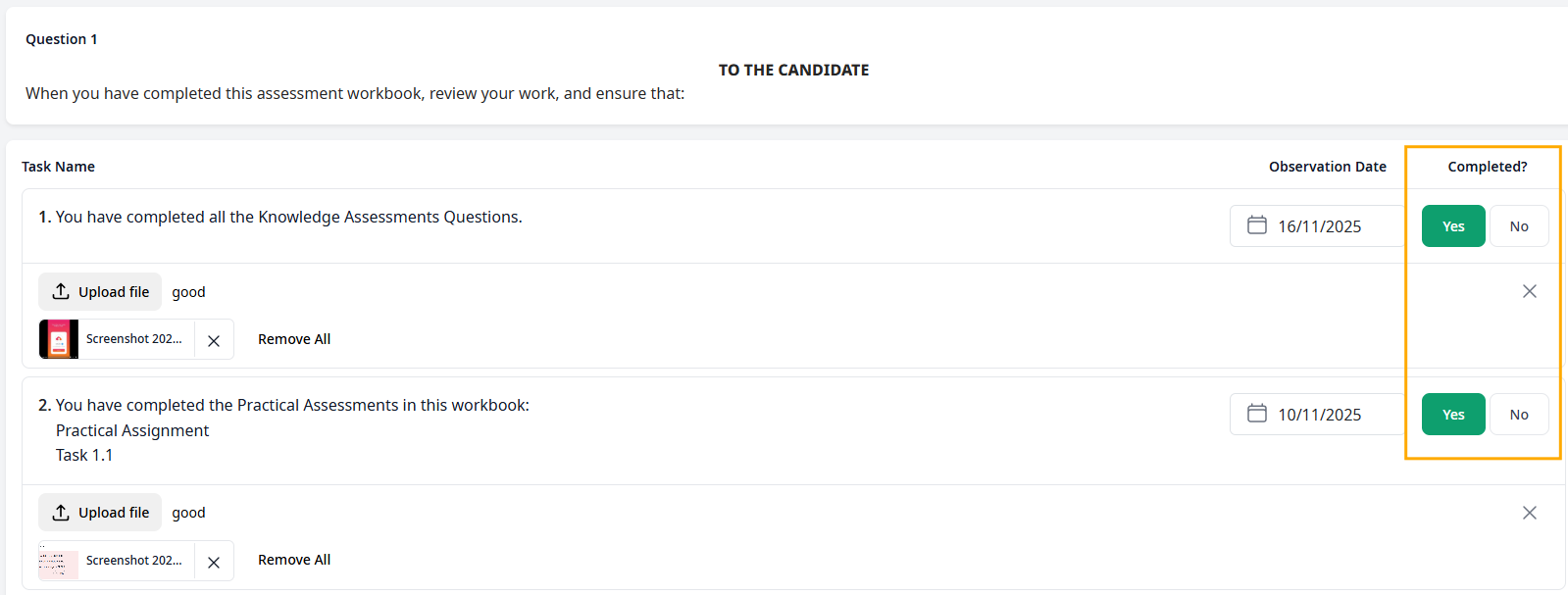The height and width of the screenshot is (595, 1568).
Task: Mark Knowledge Assessments task as Yes
Action: [1452, 226]
